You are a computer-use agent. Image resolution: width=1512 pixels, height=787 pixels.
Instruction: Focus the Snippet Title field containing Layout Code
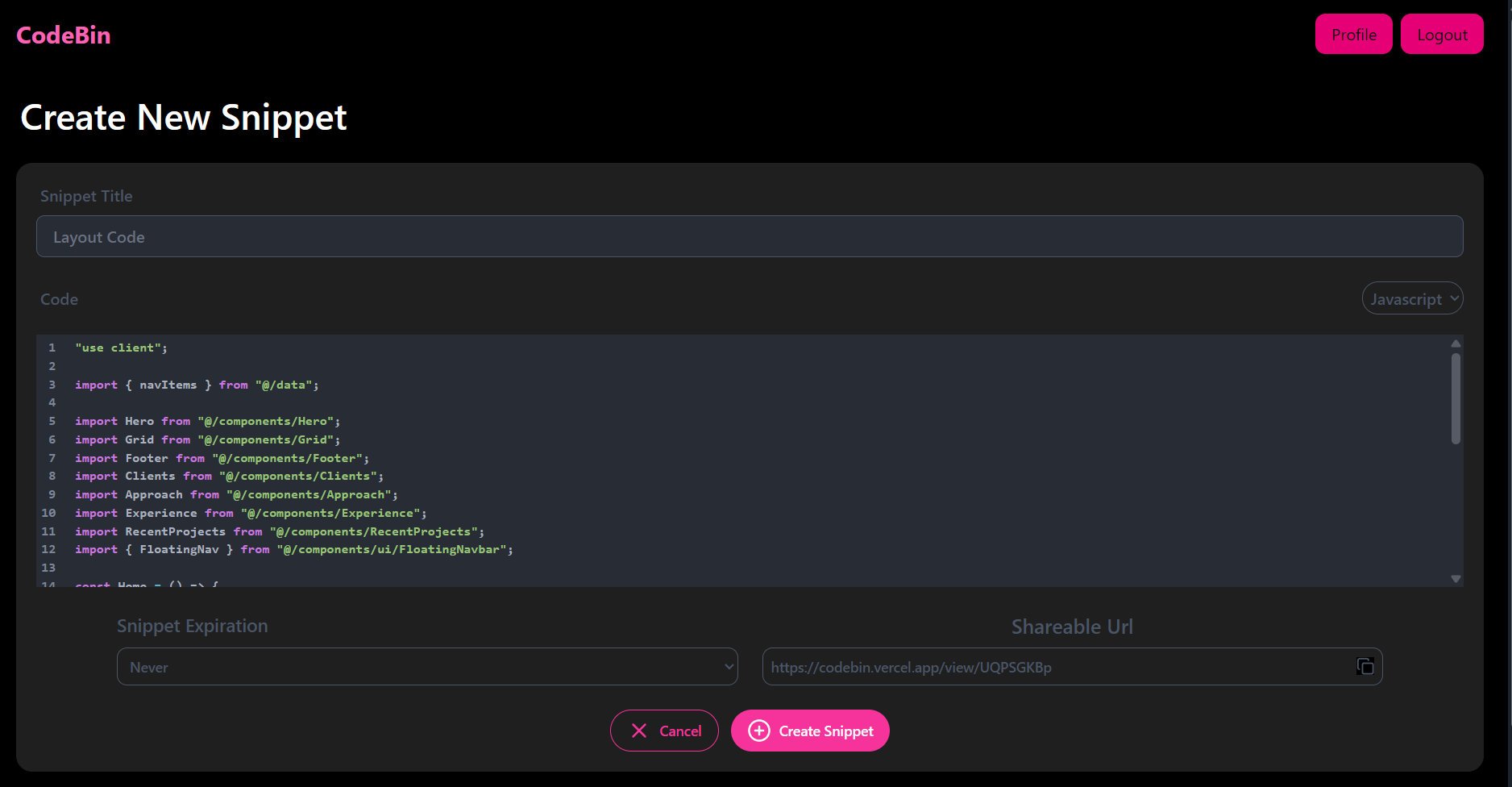(749, 236)
